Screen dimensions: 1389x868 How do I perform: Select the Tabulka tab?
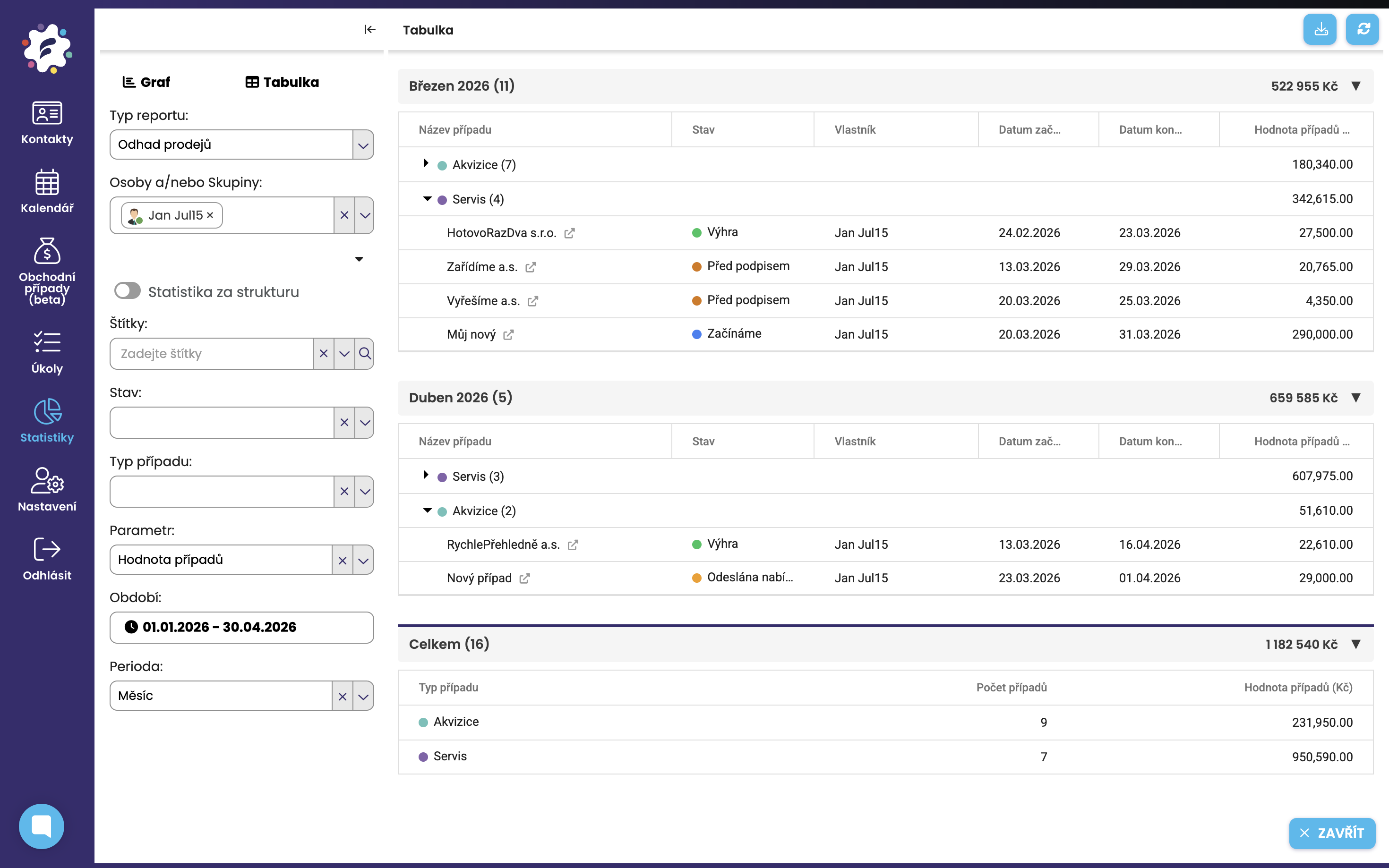click(x=282, y=82)
